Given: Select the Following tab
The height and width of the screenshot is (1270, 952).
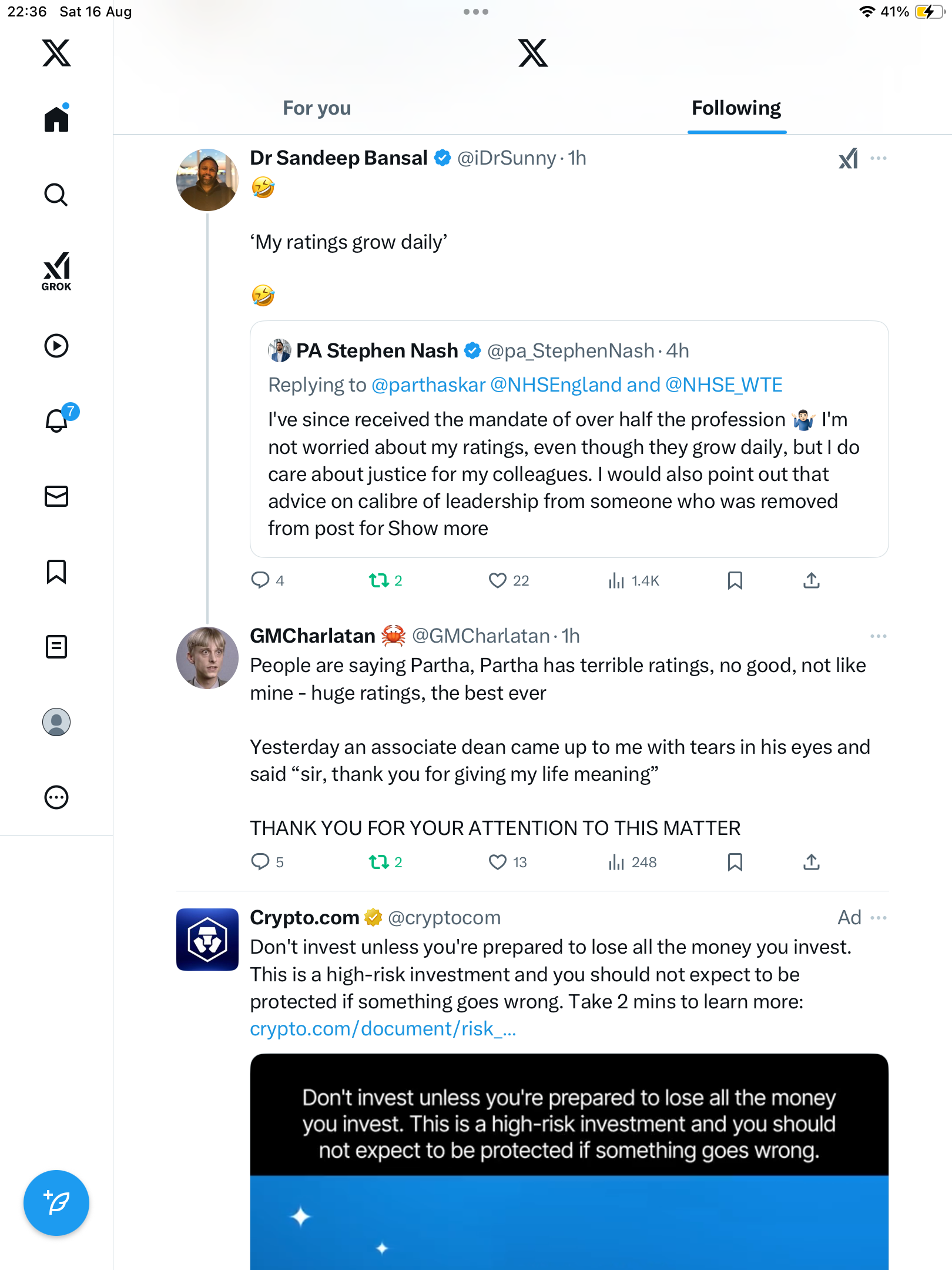Looking at the screenshot, I should [736, 108].
